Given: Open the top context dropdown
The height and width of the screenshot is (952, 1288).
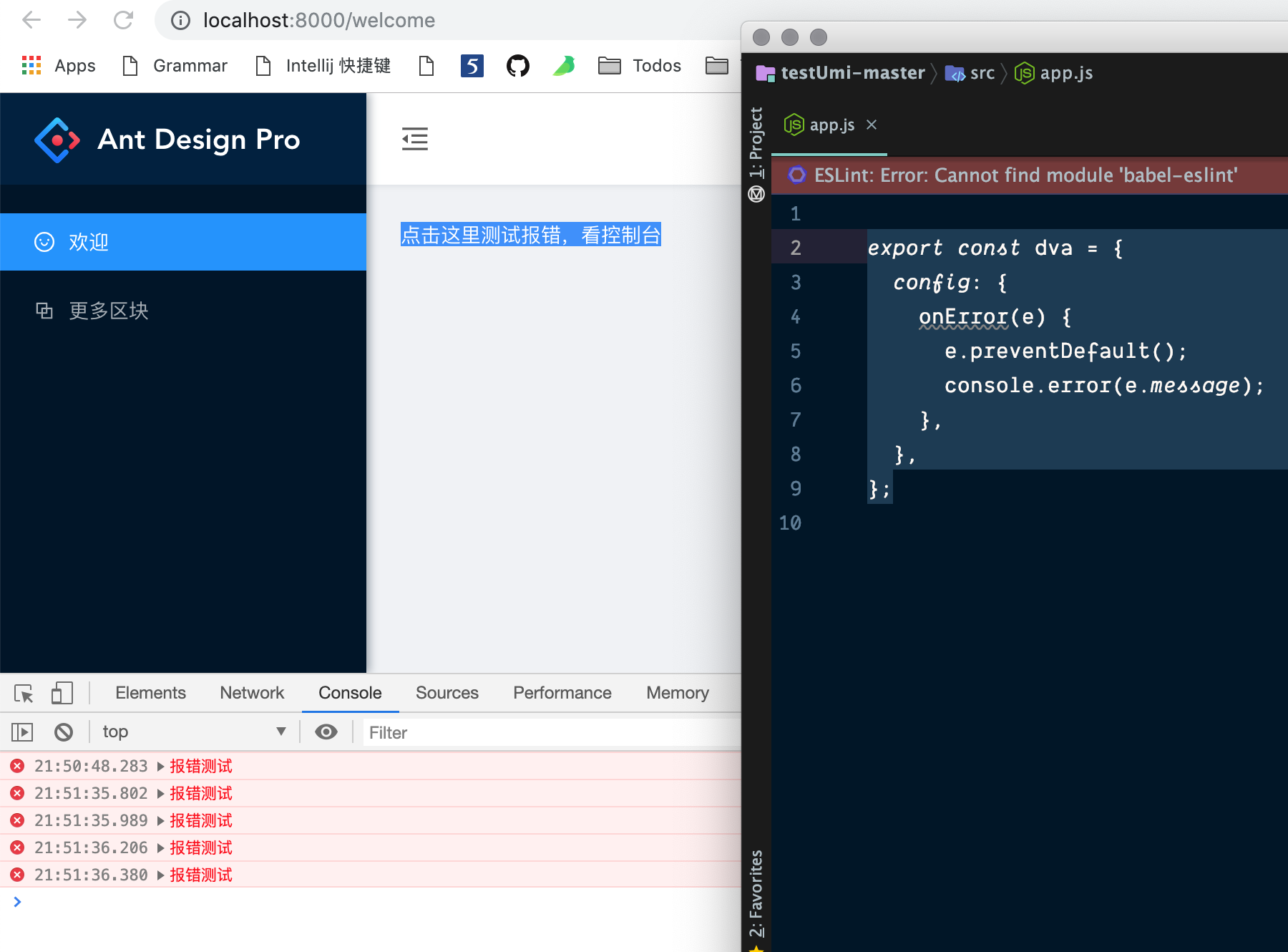Looking at the screenshot, I should [x=193, y=732].
